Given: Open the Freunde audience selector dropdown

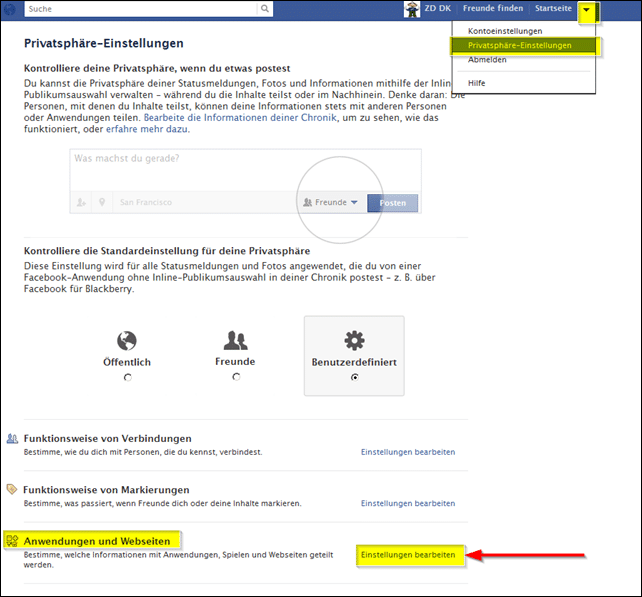Looking at the screenshot, I should (330, 202).
